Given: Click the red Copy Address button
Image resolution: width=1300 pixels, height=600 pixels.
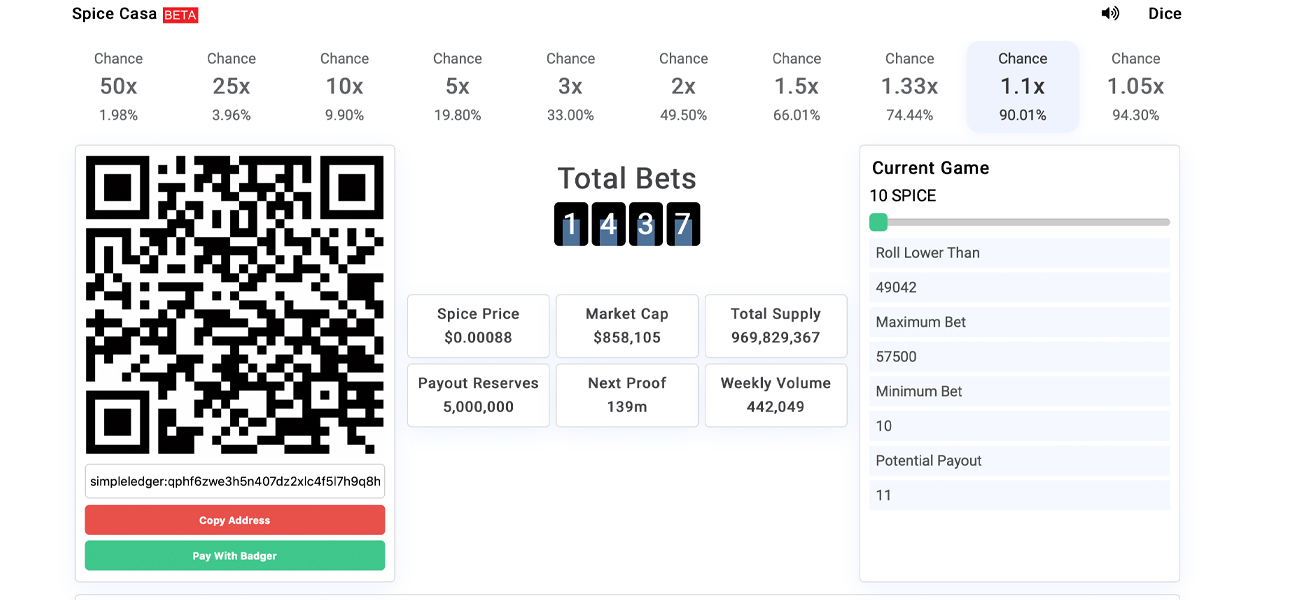Looking at the screenshot, I should point(235,520).
